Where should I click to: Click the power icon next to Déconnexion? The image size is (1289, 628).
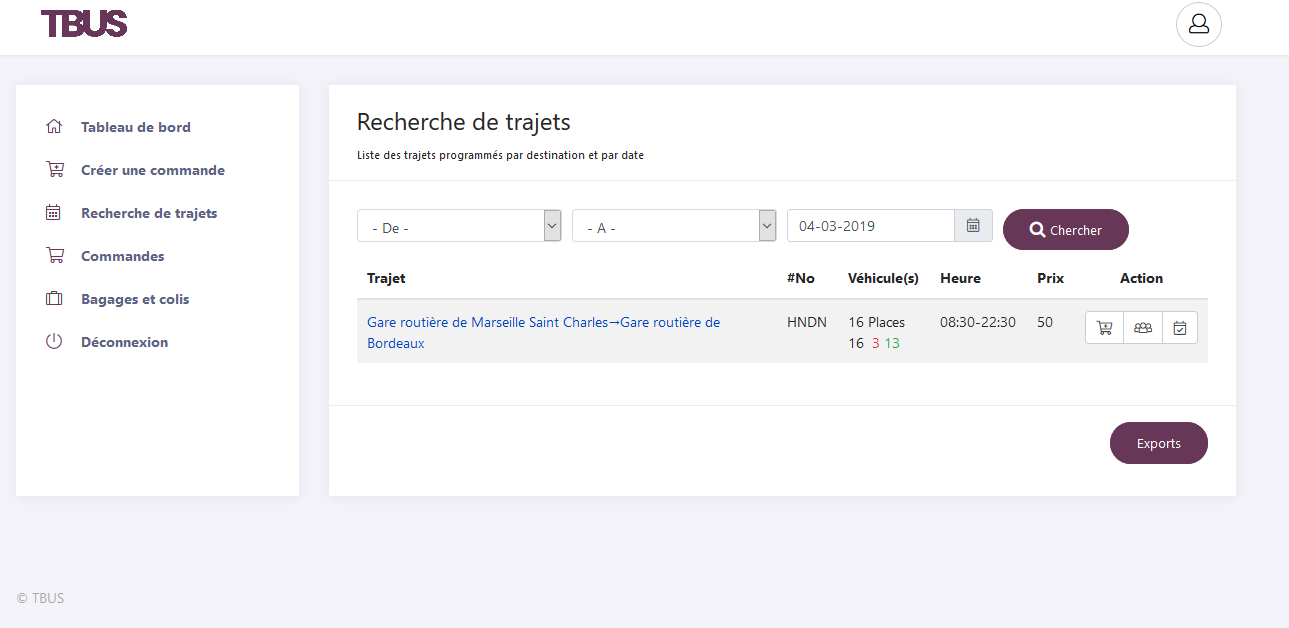click(53, 341)
